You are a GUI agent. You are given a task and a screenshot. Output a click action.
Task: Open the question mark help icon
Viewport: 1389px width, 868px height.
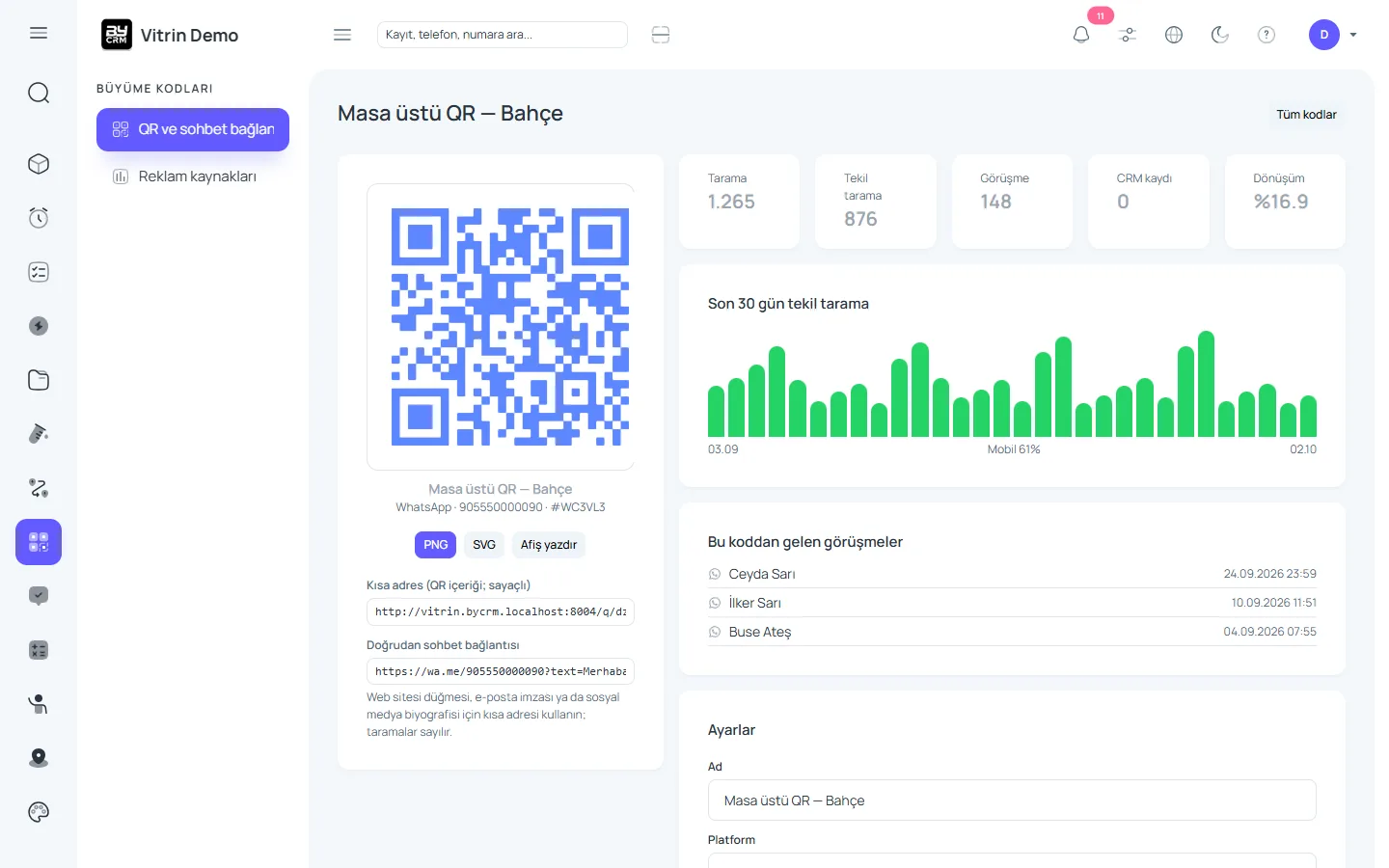point(1266,35)
